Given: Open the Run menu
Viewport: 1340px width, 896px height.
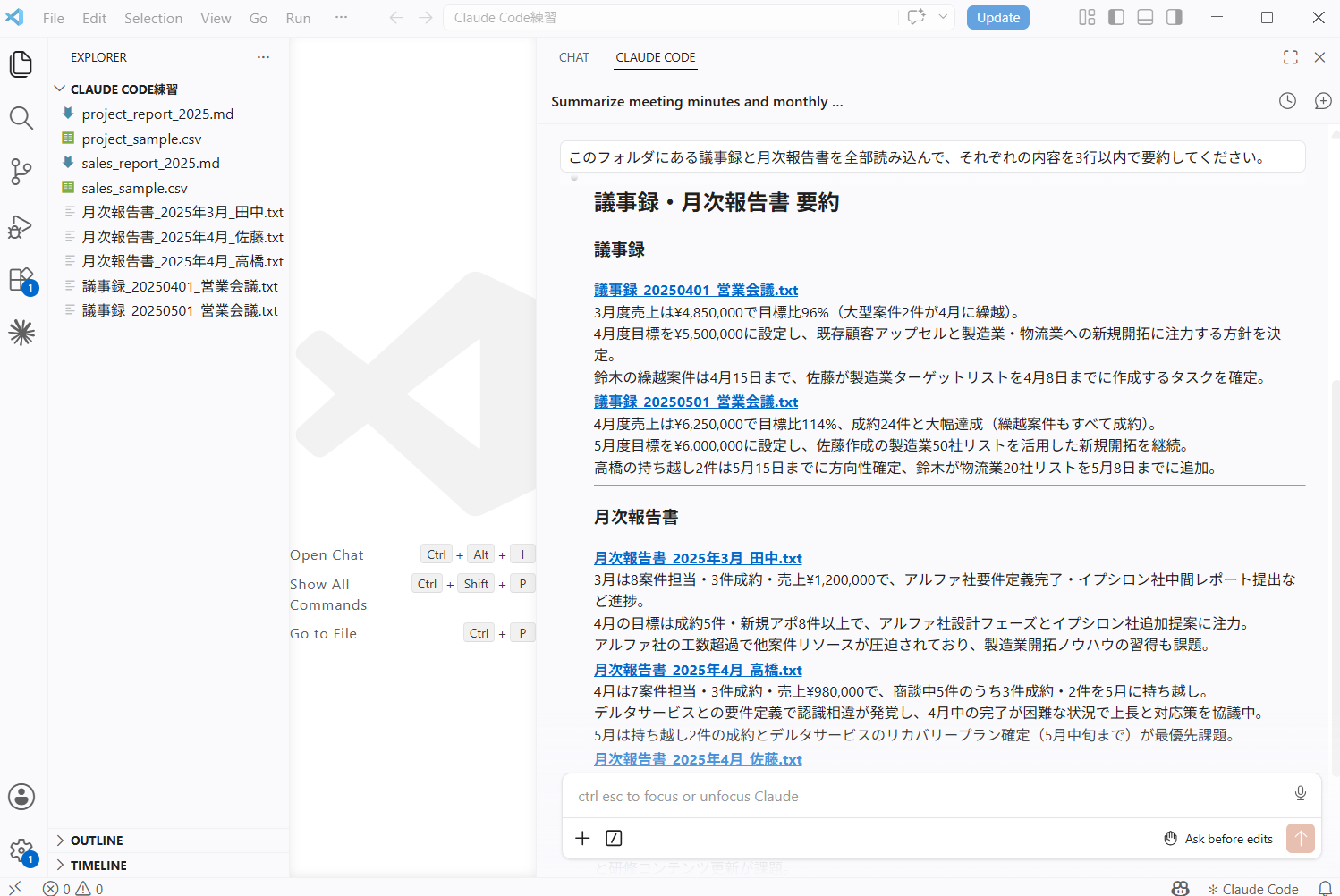Looking at the screenshot, I should pos(298,18).
